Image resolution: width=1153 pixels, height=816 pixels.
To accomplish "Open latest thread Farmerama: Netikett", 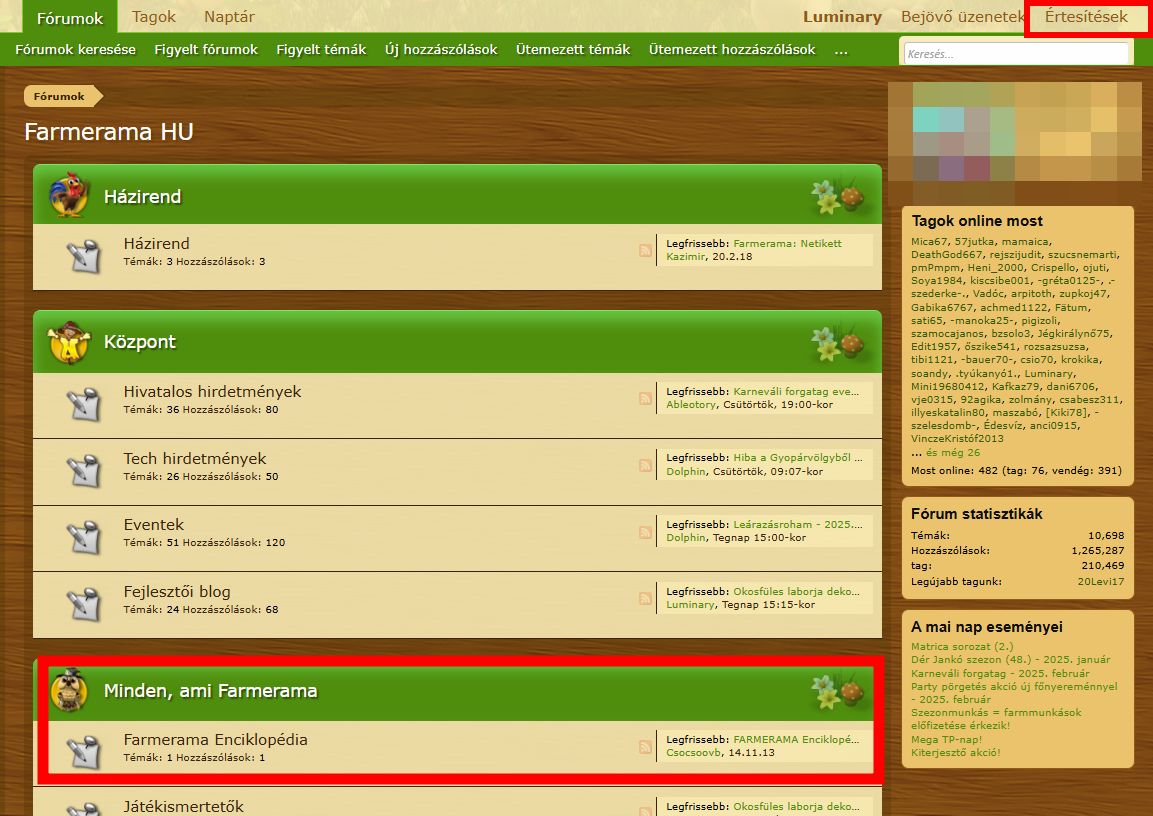I will pyautogui.click(x=788, y=243).
